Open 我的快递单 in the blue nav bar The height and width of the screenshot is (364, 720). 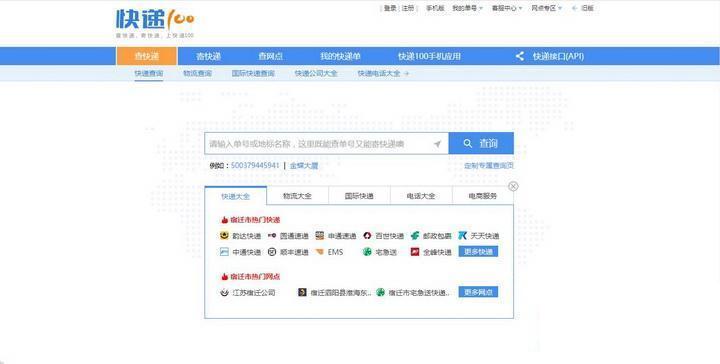[340, 56]
